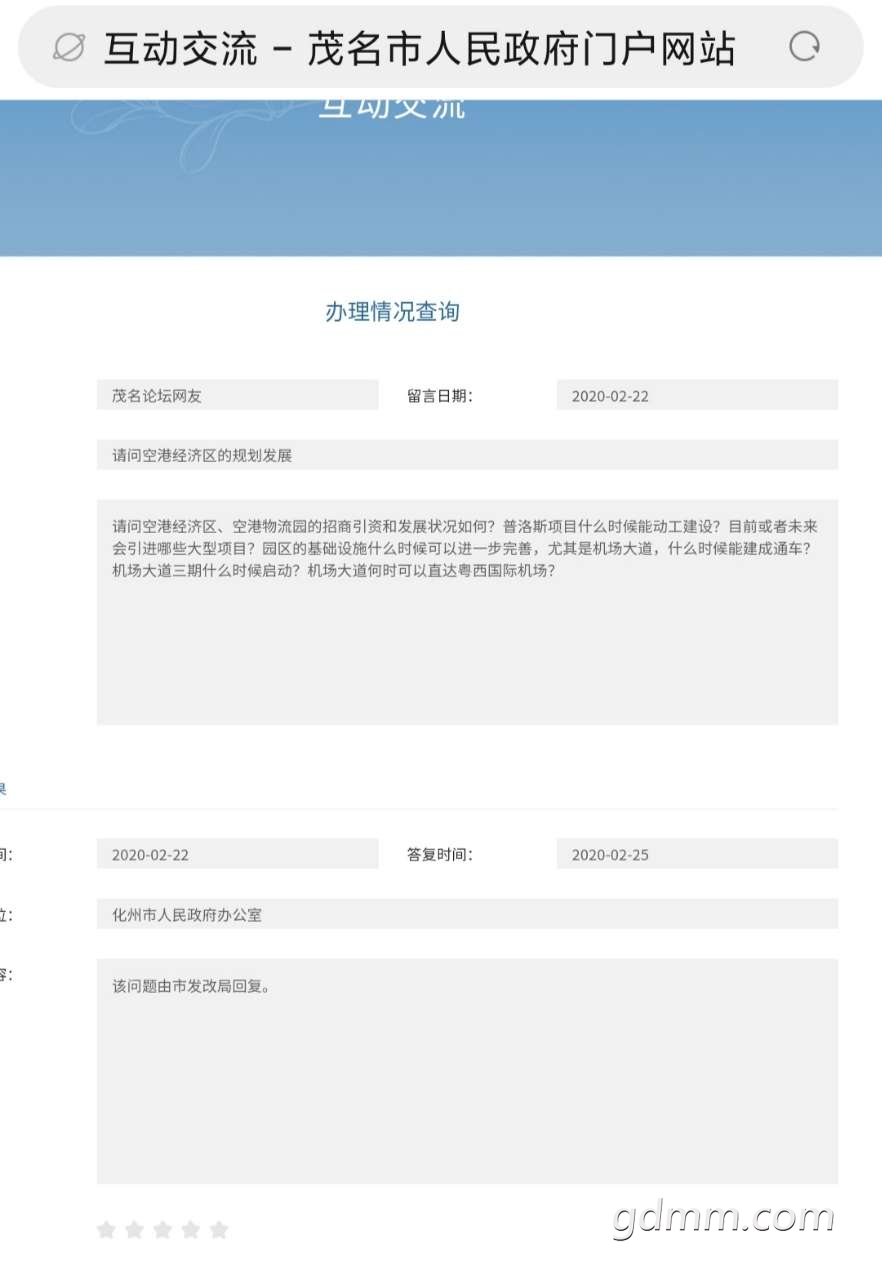This screenshot has height=1280, width=882.
Task: Click the 办理情况查询 heading
Action: click(x=392, y=311)
